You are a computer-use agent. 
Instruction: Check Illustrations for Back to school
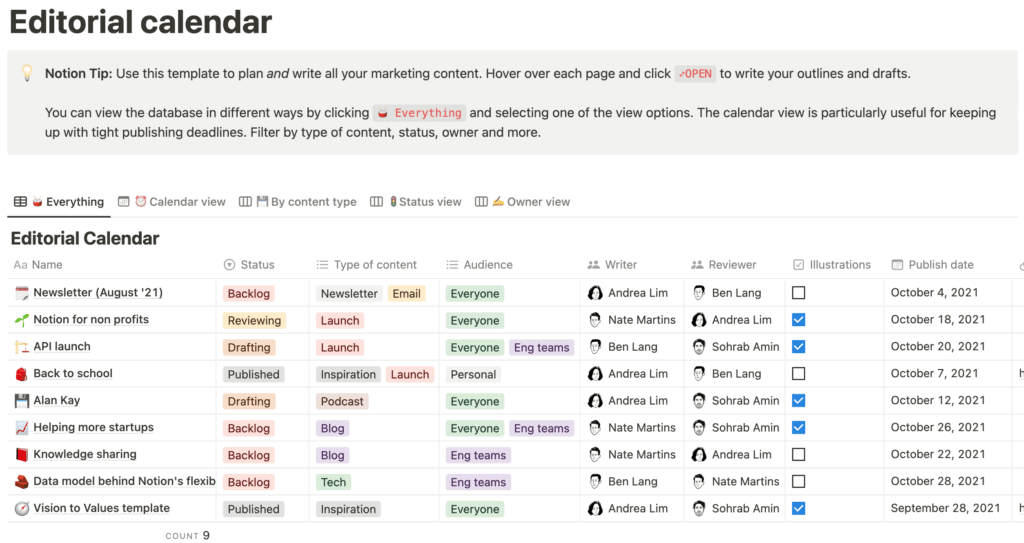[798, 374]
